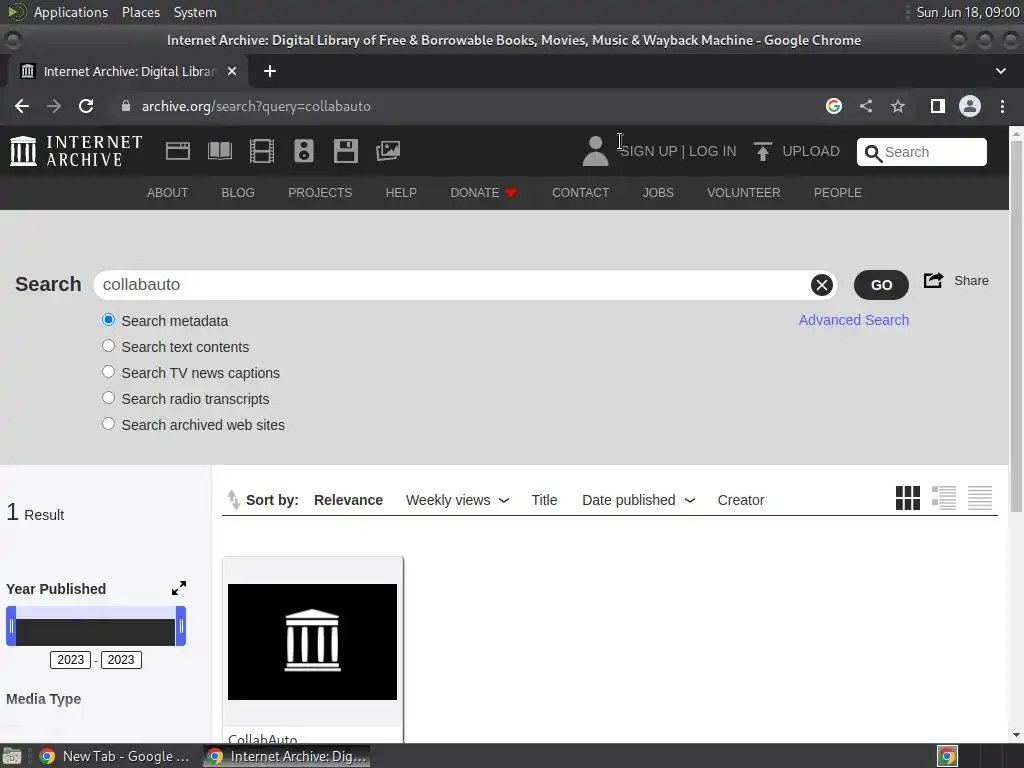Reload the page in Chrome

(86, 106)
